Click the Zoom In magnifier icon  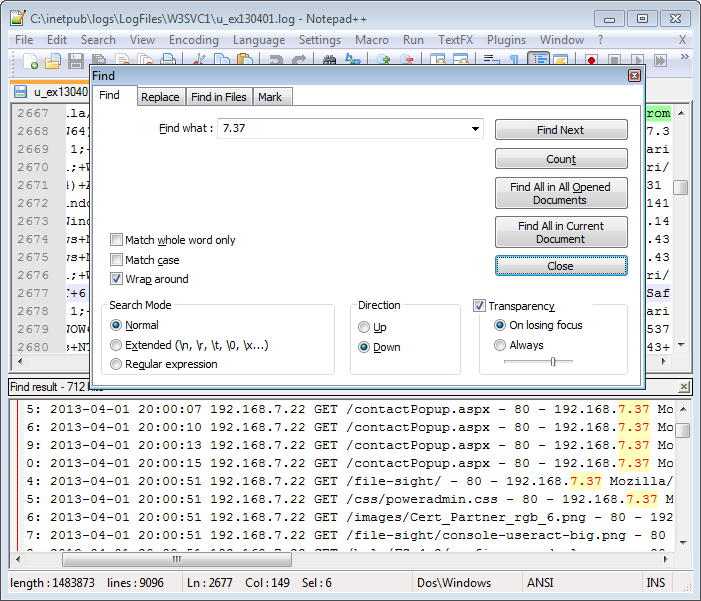point(384,60)
